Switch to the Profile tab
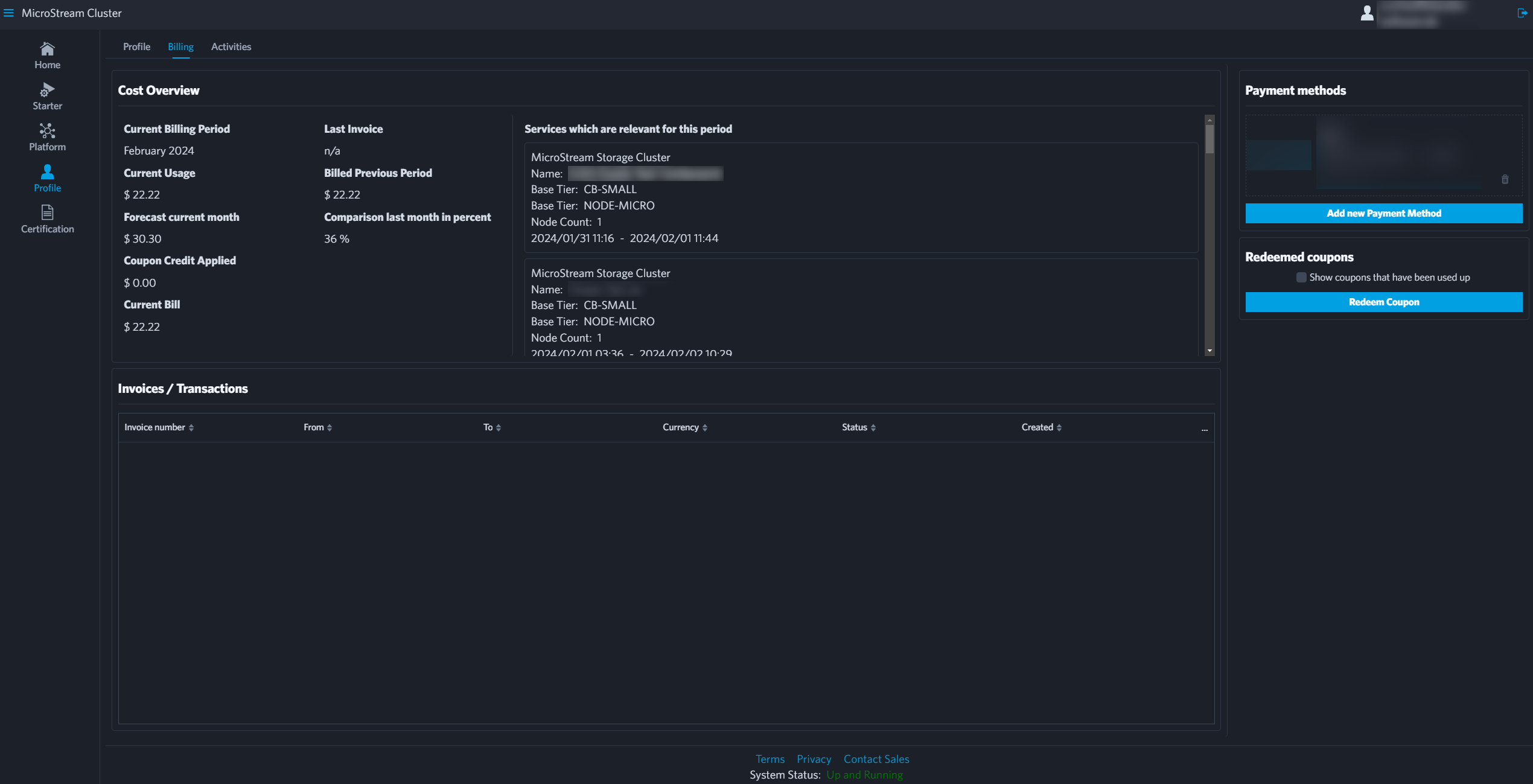Screen dimensions: 1533x784 (x=136, y=46)
